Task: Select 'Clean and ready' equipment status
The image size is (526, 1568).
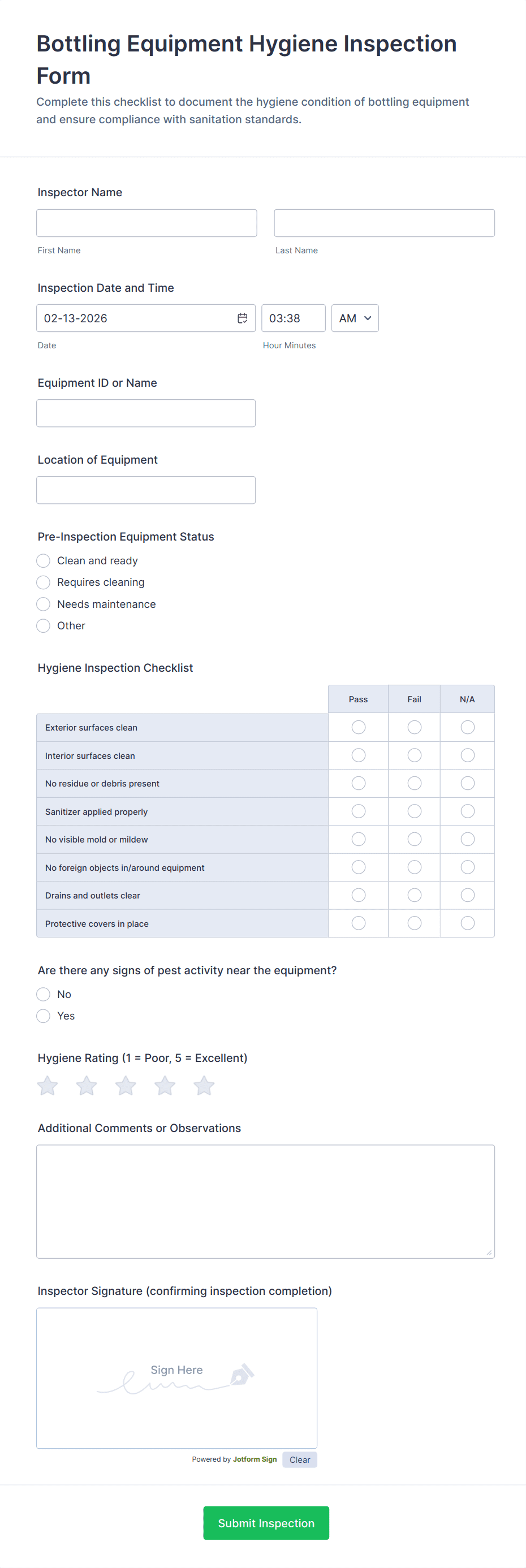Action: (x=43, y=560)
